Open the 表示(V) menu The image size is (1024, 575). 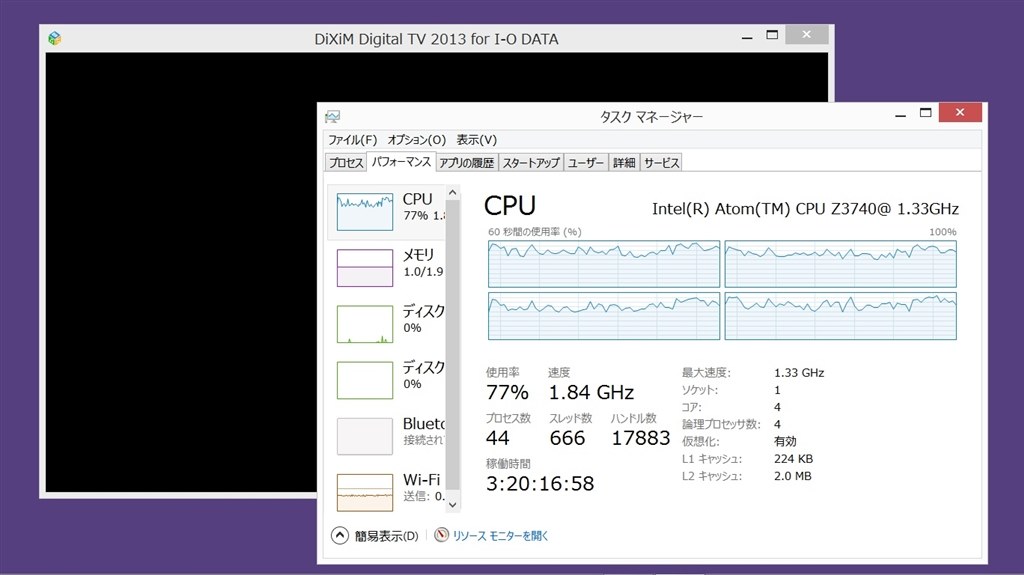pos(476,140)
